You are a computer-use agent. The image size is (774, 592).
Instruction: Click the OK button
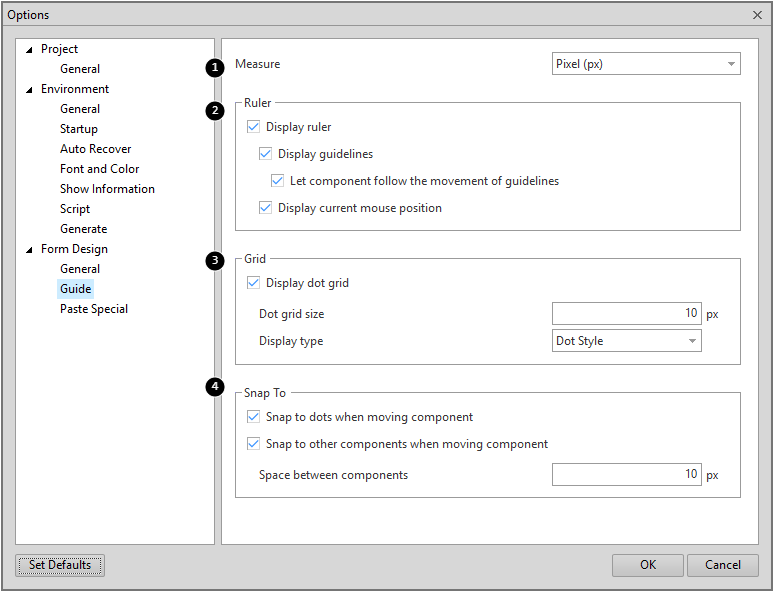648,565
